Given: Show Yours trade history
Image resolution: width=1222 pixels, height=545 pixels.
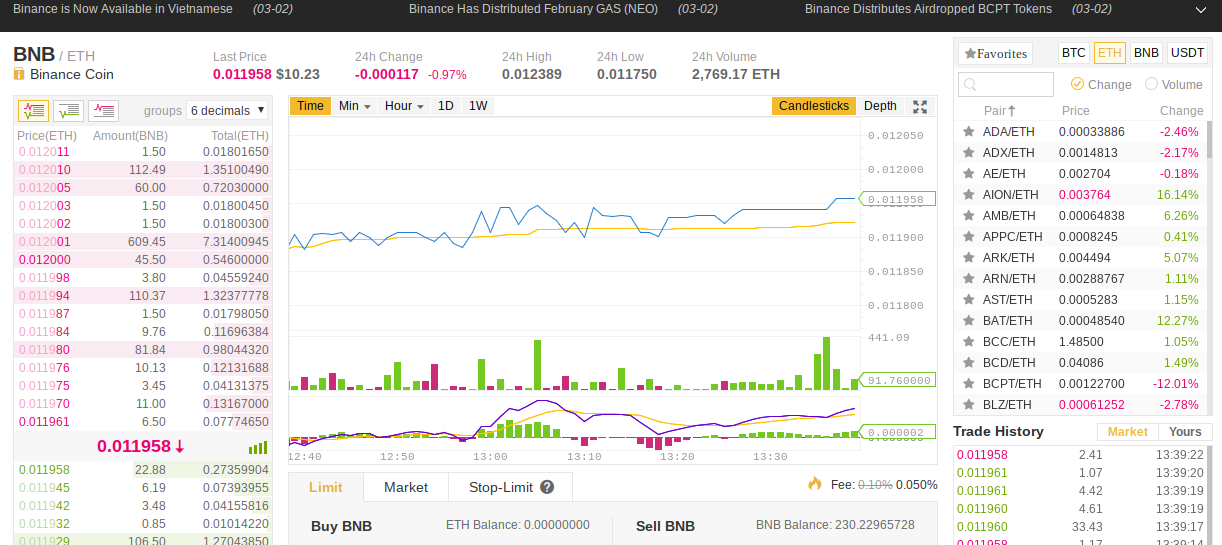Looking at the screenshot, I should (x=1185, y=432).
